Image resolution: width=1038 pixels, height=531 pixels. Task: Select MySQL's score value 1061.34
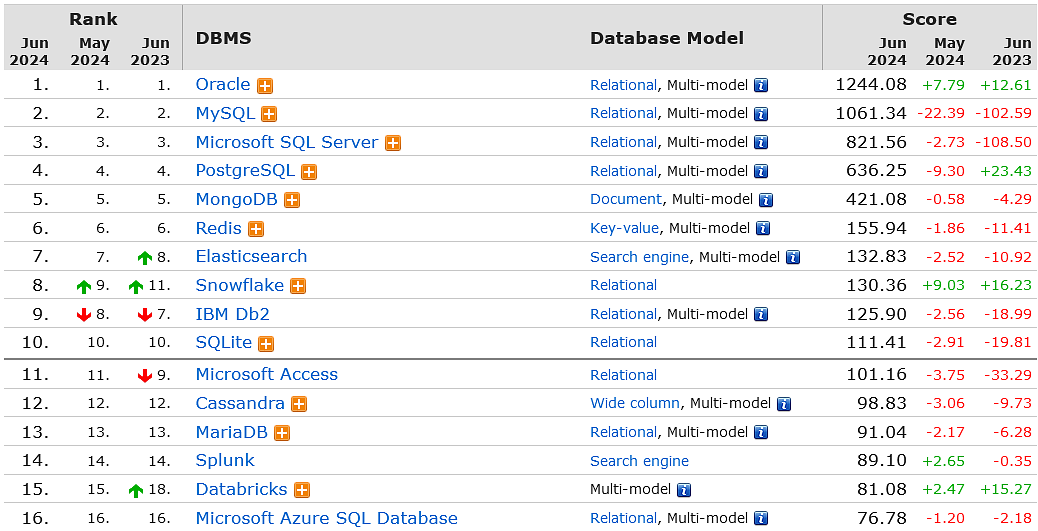(871, 113)
